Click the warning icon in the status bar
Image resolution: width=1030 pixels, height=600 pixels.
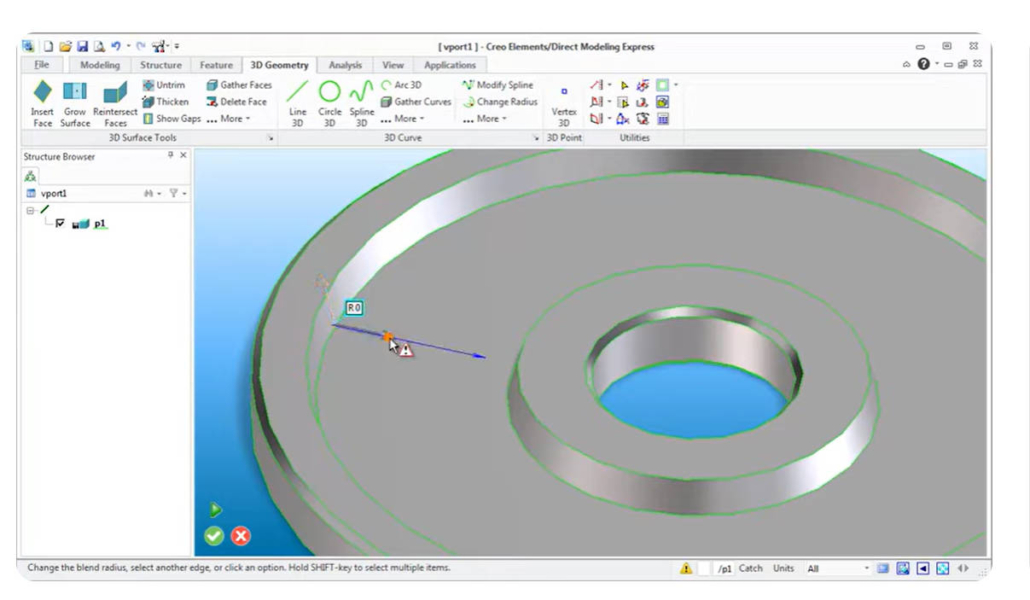[686, 568]
